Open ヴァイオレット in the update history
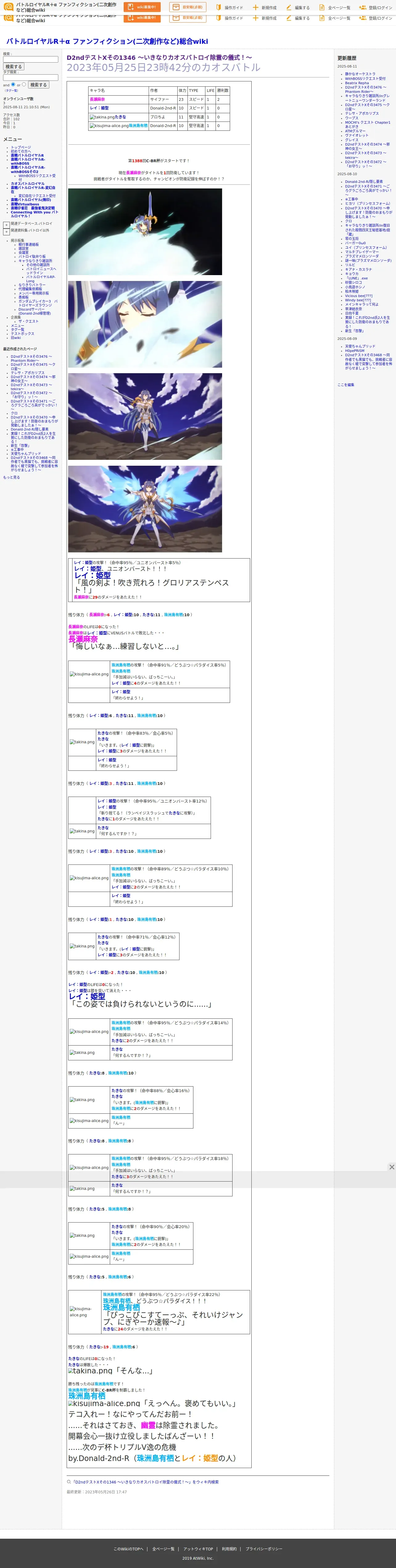396x1568 pixels. (357, 135)
